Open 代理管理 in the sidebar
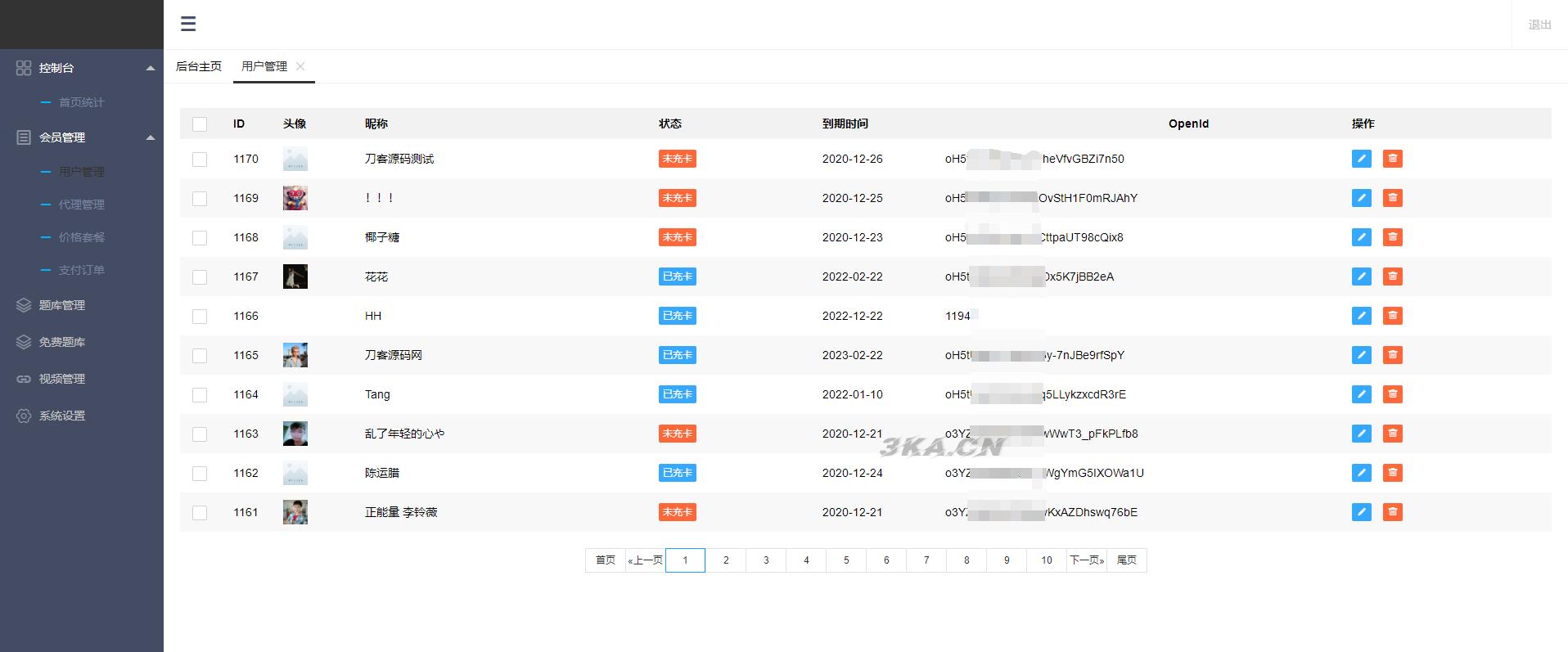This screenshot has width=1568, height=652. [81, 205]
